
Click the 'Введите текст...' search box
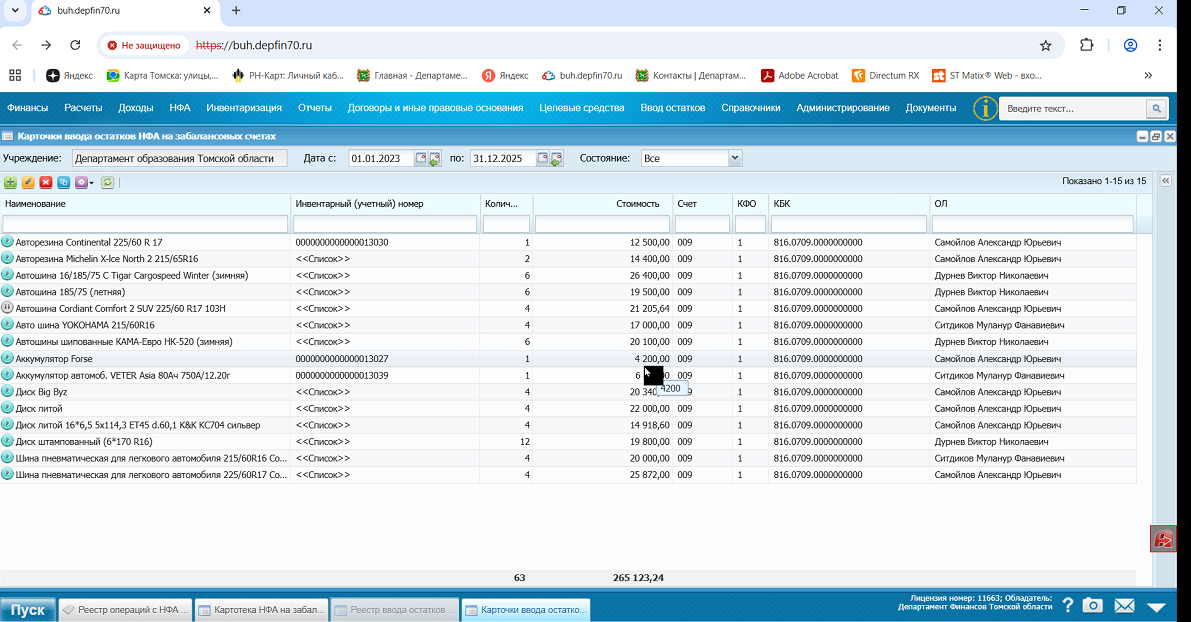[x=1073, y=109]
